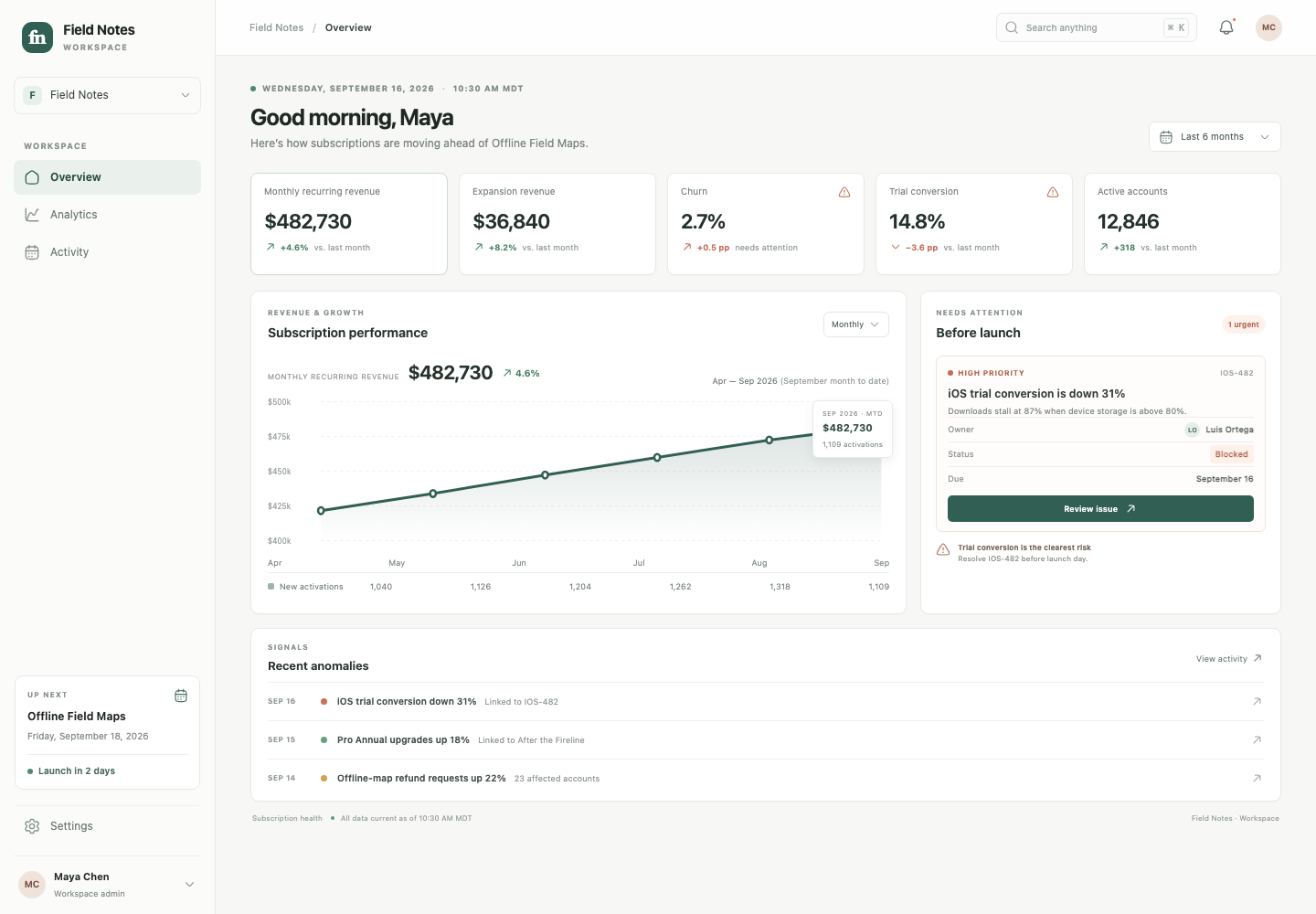Click the Overview breadcrumb

coord(348,27)
